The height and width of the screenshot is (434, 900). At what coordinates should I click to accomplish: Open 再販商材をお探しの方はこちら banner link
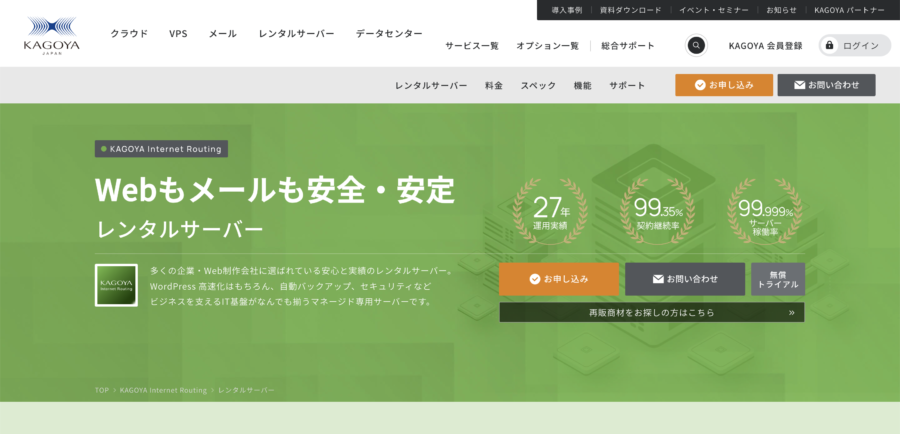coord(652,313)
